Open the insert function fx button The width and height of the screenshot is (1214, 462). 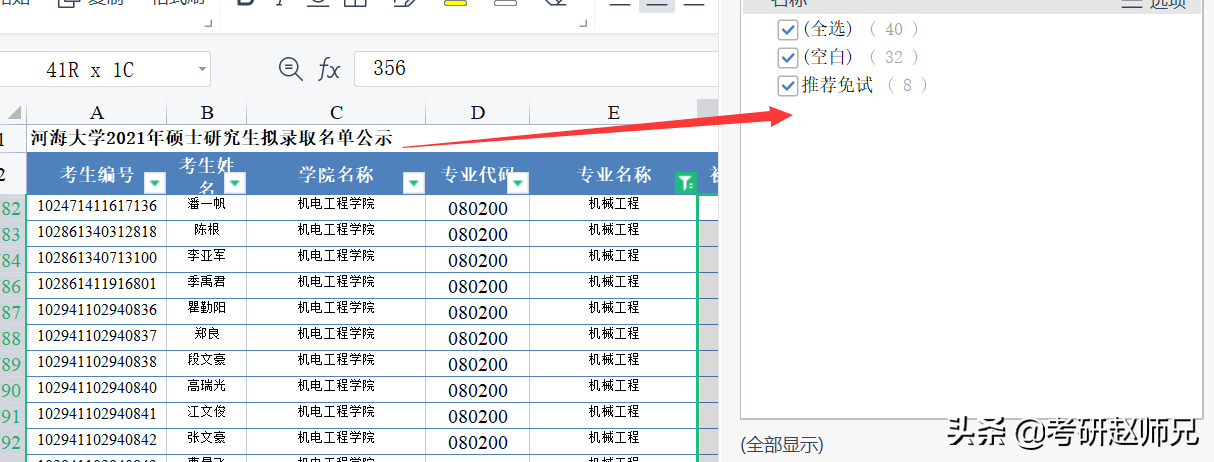tap(329, 69)
